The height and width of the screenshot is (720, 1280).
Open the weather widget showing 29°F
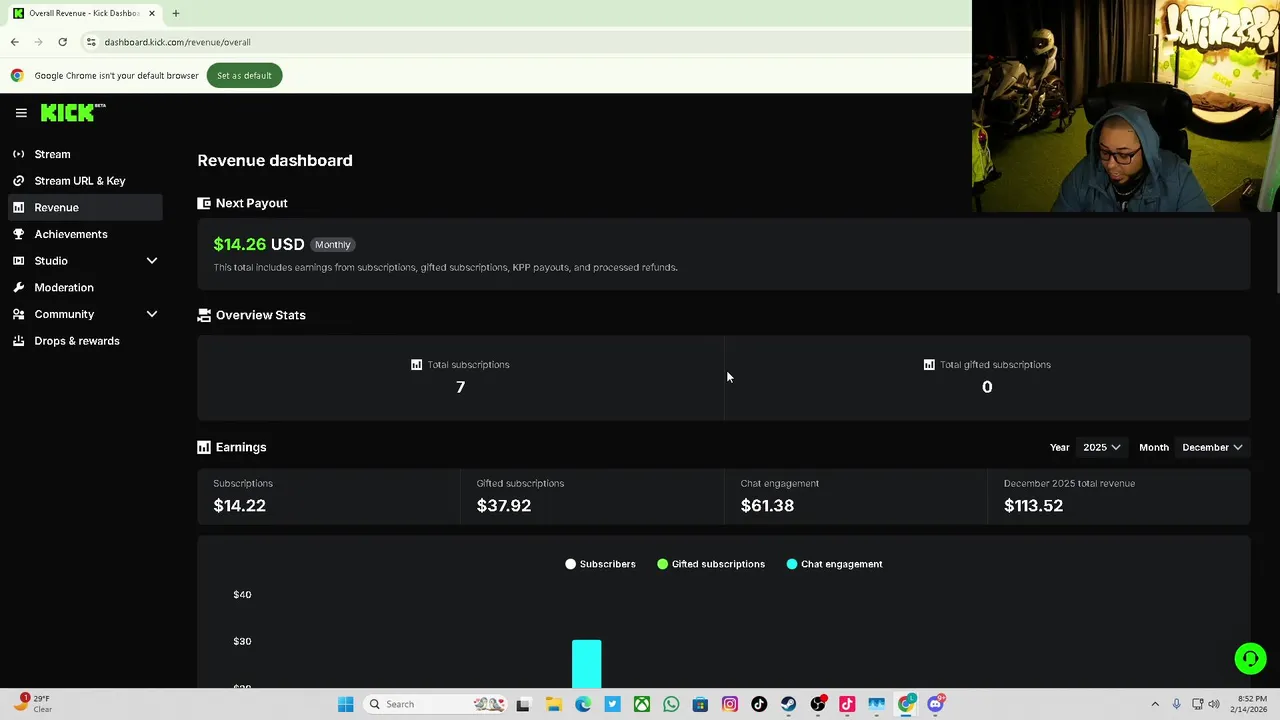tap(32, 704)
